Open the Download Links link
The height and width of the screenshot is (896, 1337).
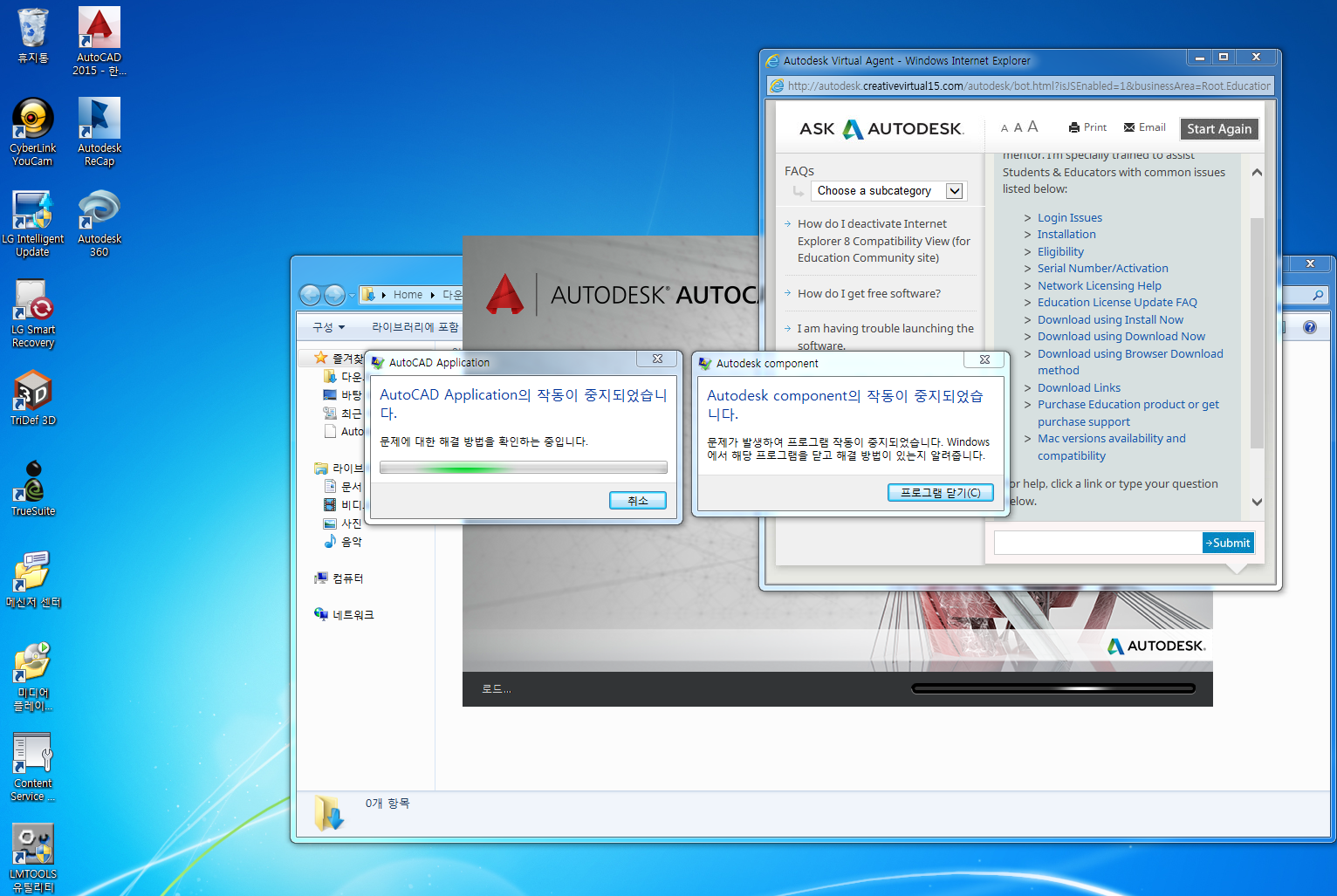(x=1079, y=388)
